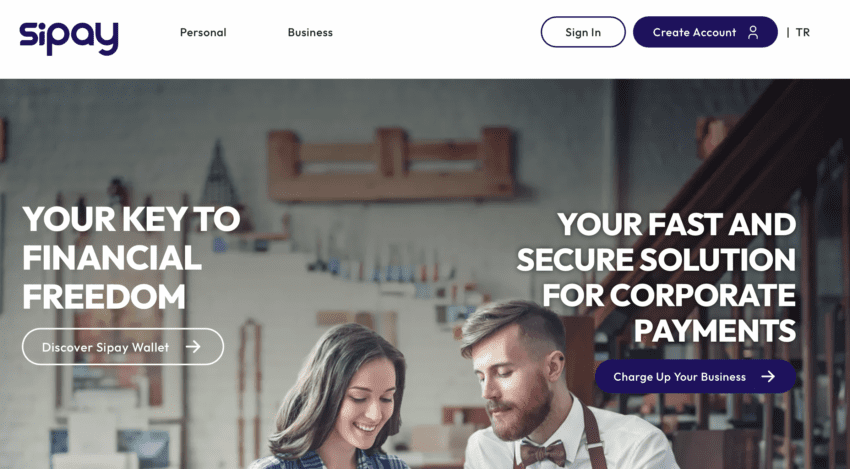Viewport: 850px width, 469px height.
Task: Open the Business menu
Action: 310,33
